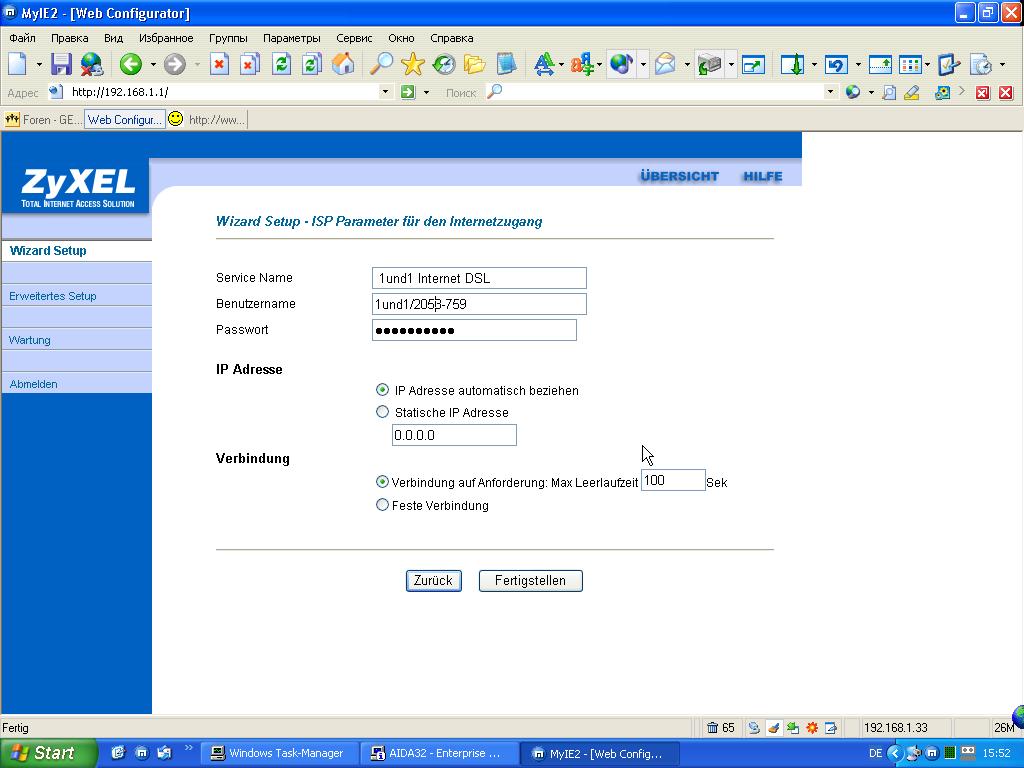1024x768 pixels.
Task: Select Verbindung auf Anforderung option
Action: [x=383, y=482]
